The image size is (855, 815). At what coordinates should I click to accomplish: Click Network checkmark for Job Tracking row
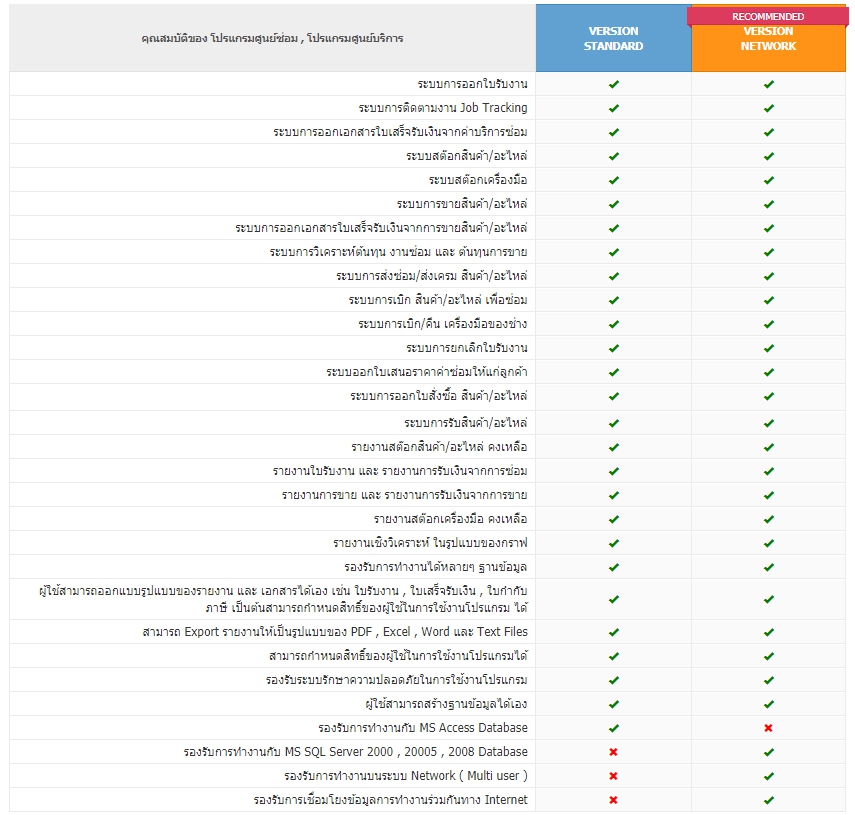769,108
